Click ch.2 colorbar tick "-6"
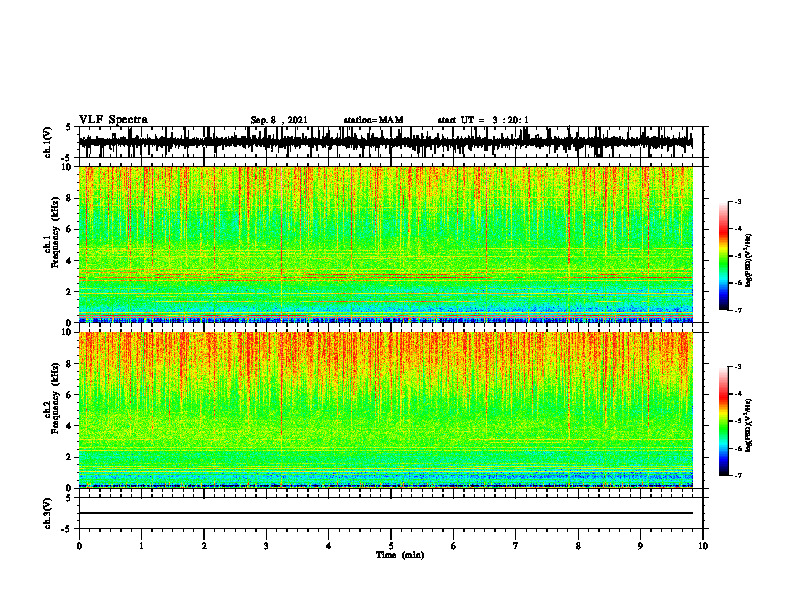Image resolution: width=792 pixels, height=612 pixels. click(x=738, y=448)
